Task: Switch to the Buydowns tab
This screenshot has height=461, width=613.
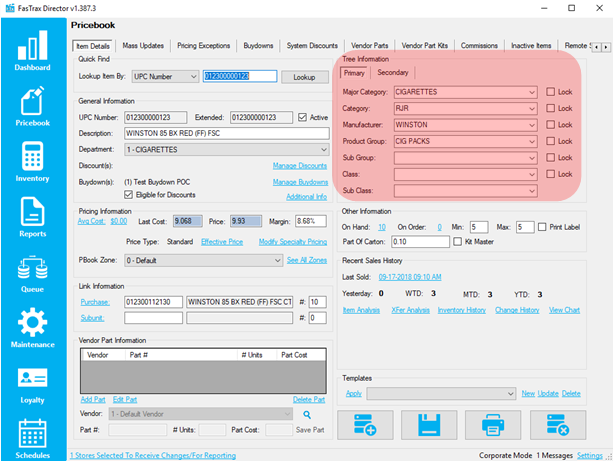Action: (258, 46)
